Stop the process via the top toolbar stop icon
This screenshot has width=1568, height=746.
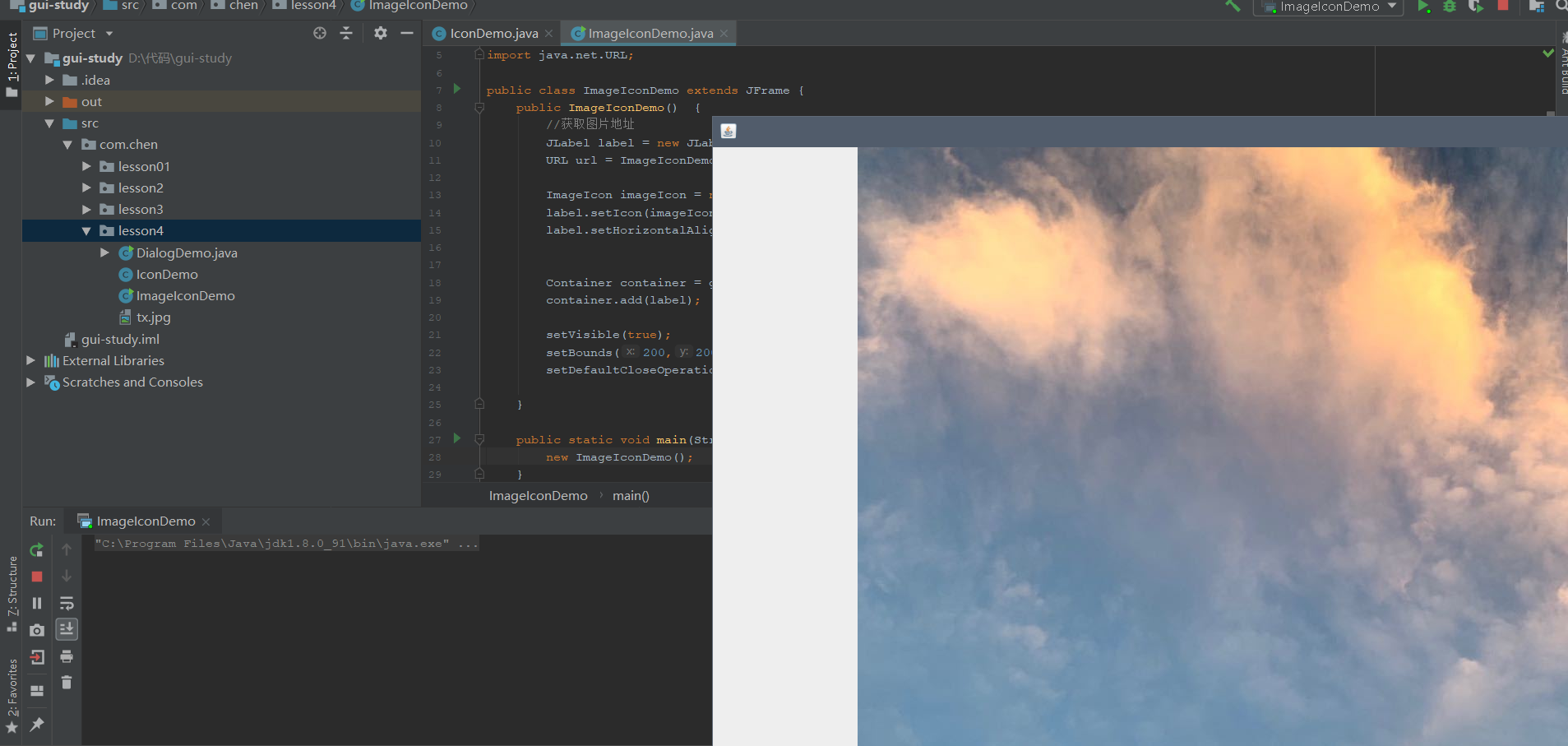tap(1503, 5)
